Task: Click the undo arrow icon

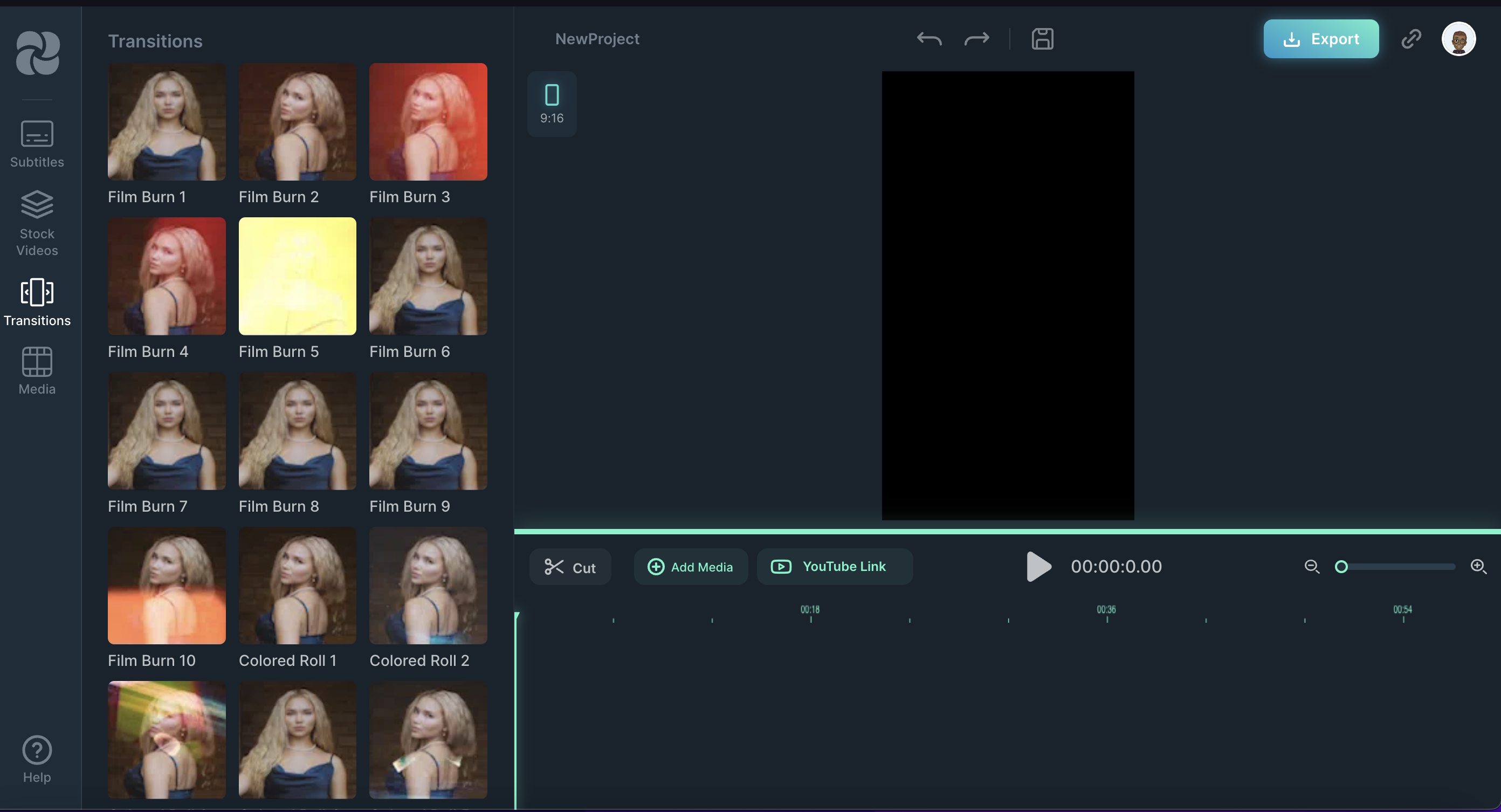Action: [x=929, y=39]
